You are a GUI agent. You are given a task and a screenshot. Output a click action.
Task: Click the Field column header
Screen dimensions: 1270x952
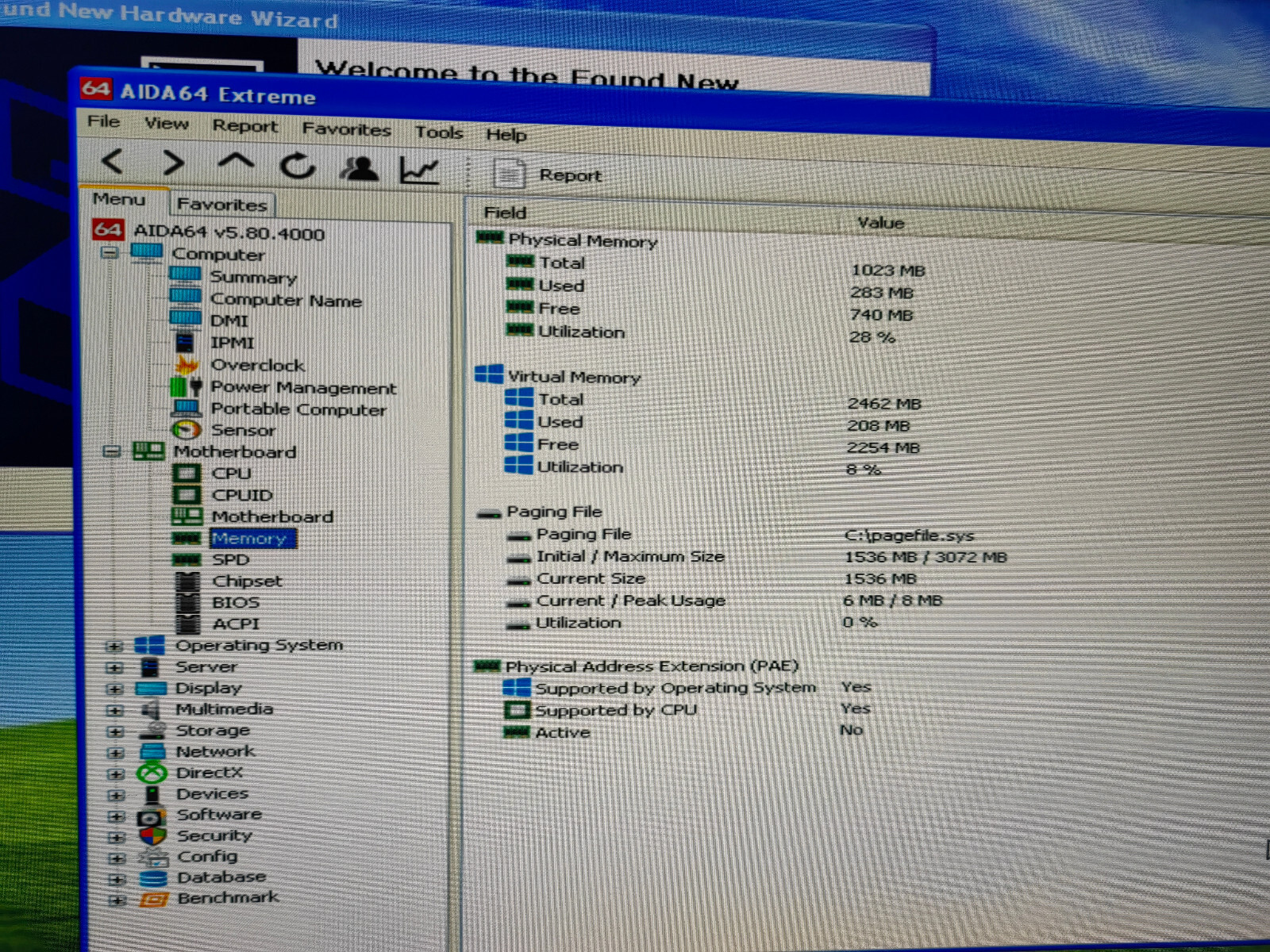tap(506, 213)
